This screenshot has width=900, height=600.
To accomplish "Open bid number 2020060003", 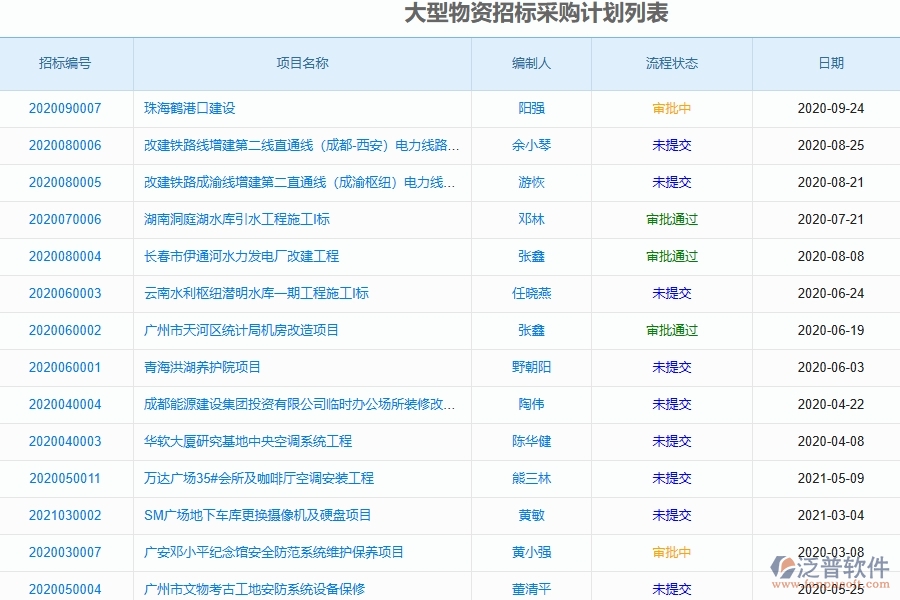I will (66, 293).
